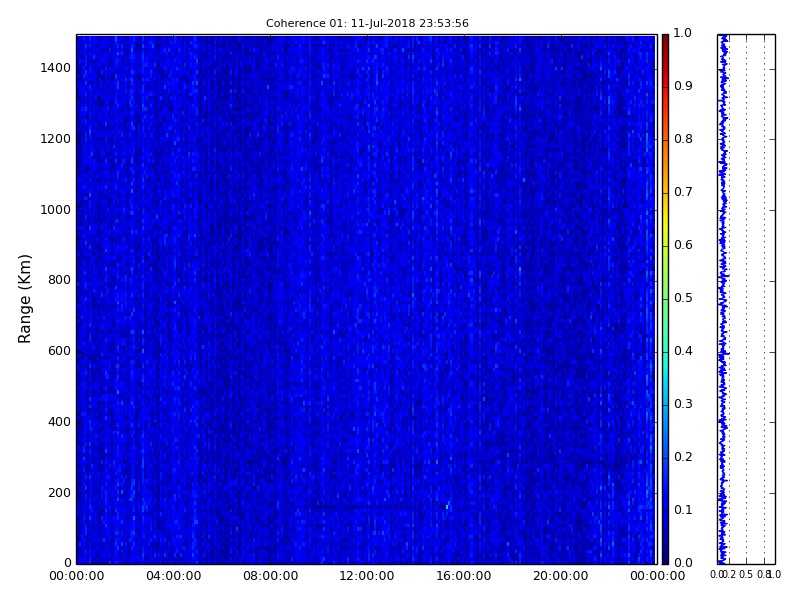Viewport: 800px width, 600px height.
Task: Click the 600 range tick label
Action: [59, 351]
